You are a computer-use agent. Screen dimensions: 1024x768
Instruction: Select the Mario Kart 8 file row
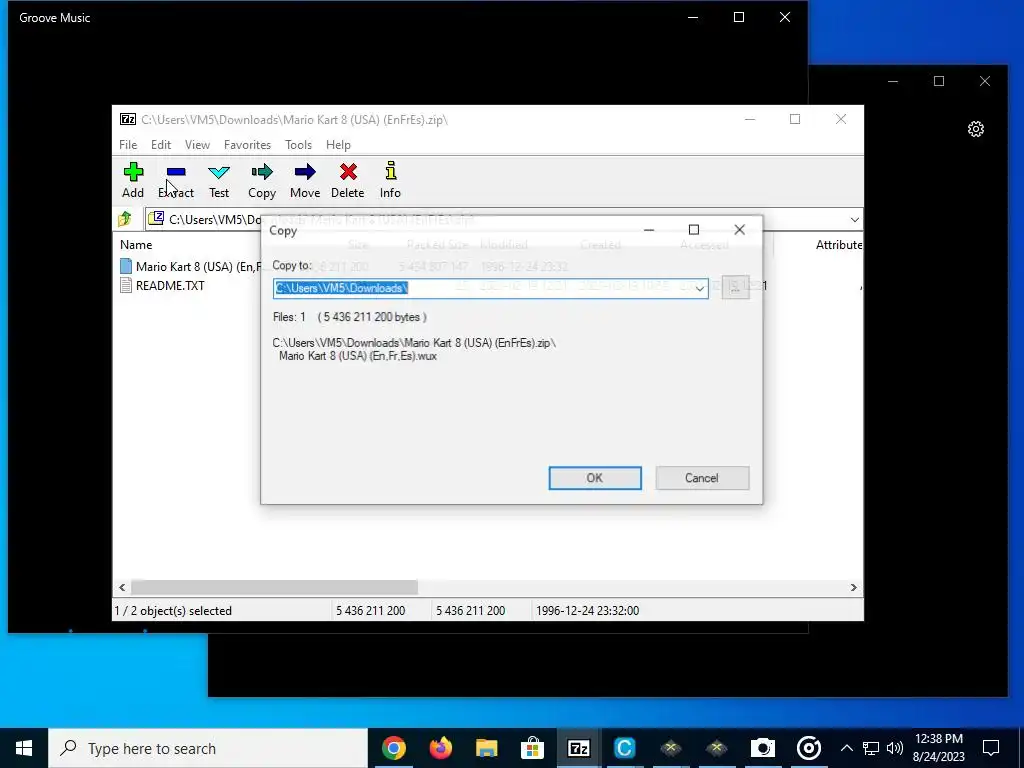point(191,266)
